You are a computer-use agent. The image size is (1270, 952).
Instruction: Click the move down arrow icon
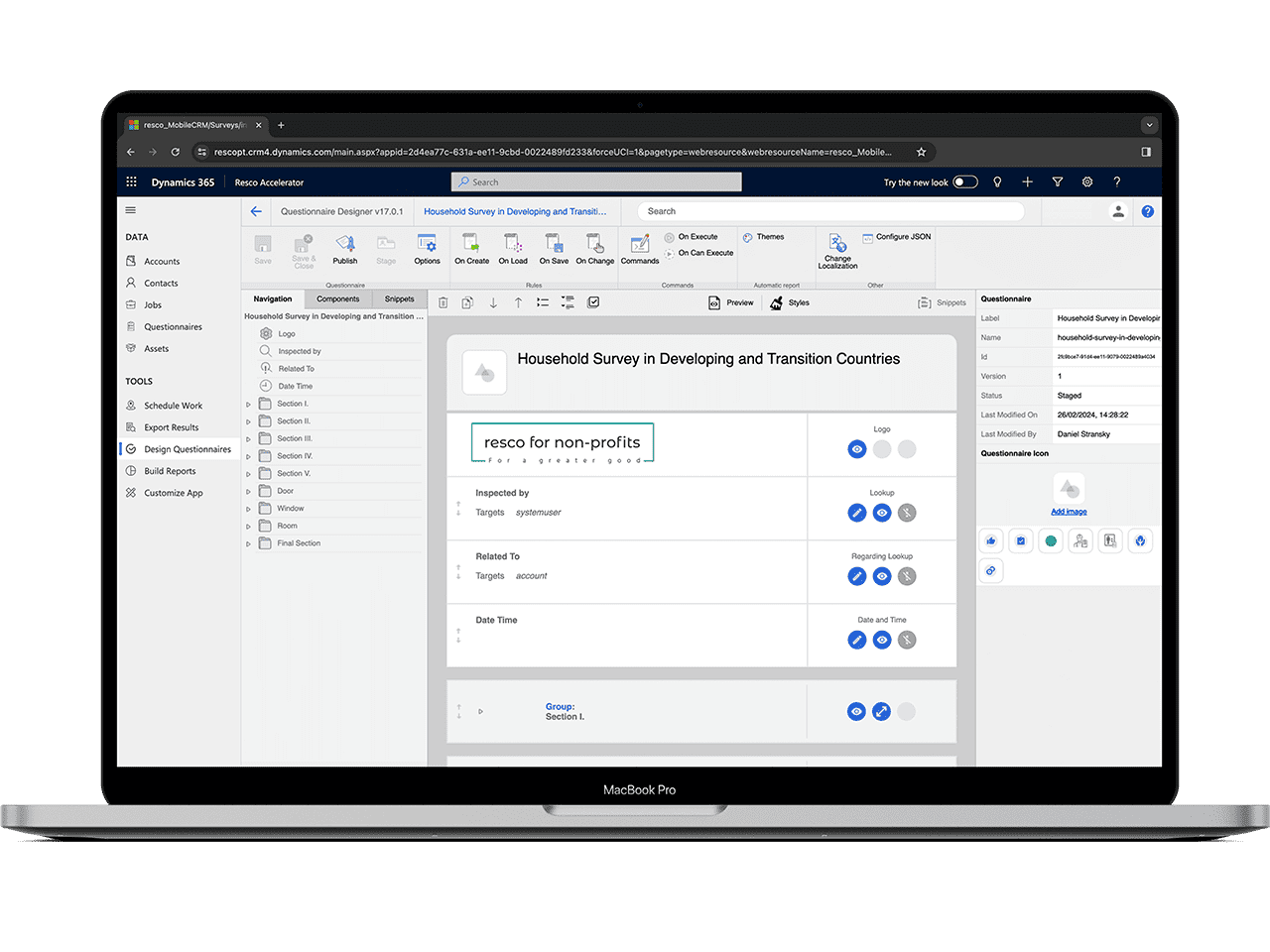tap(493, 302)
